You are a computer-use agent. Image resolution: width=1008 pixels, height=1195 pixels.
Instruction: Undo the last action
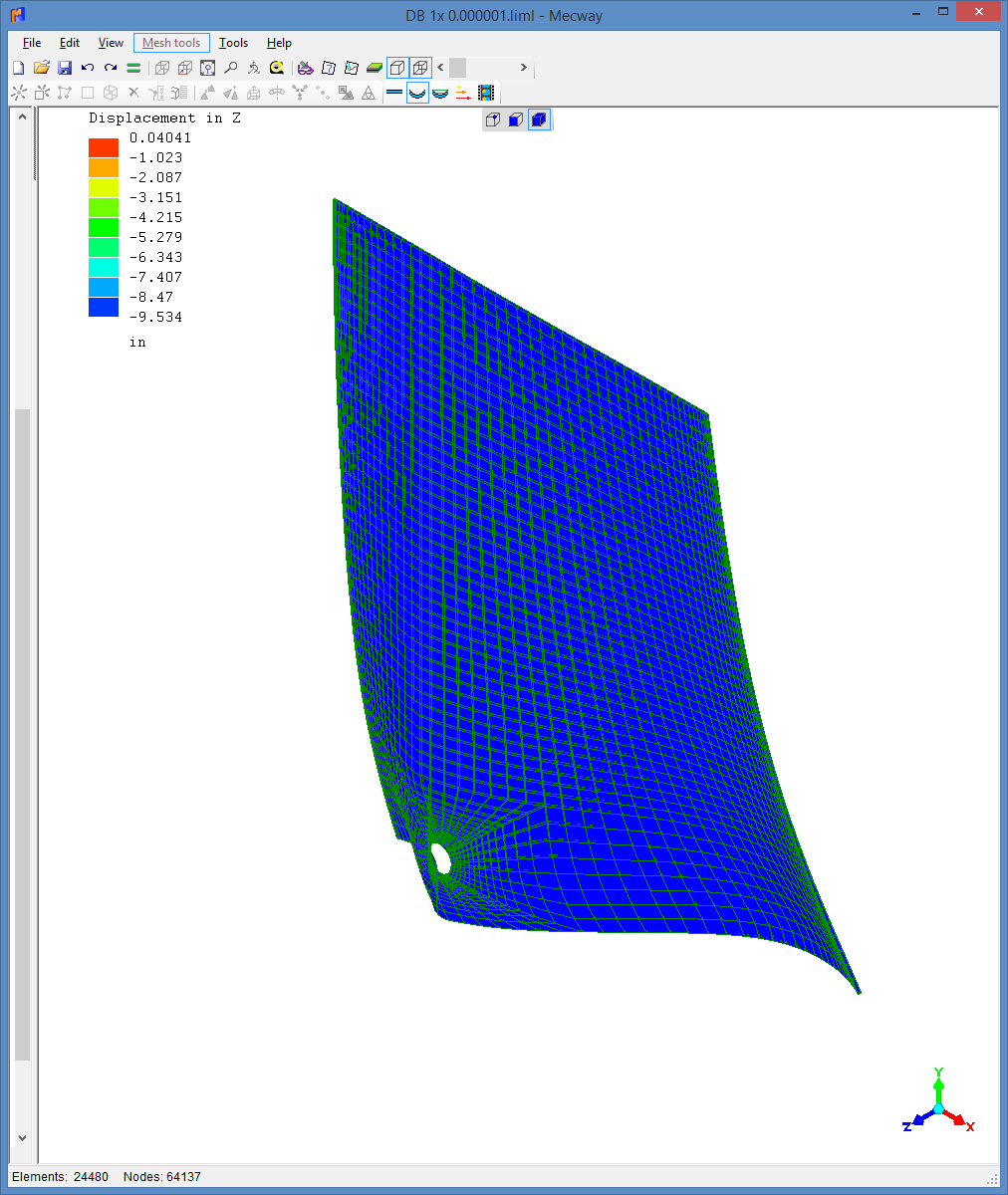[88, 68]
